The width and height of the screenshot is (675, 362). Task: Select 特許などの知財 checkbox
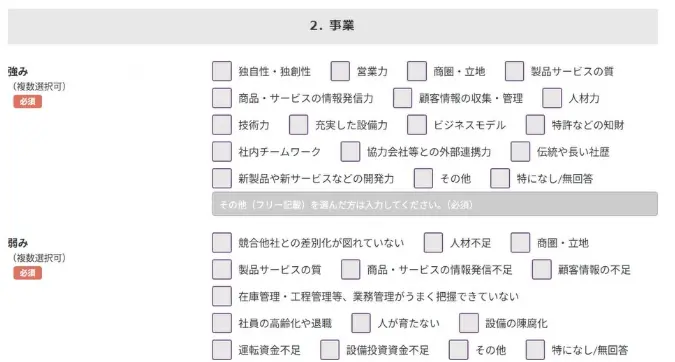point(535,125)
